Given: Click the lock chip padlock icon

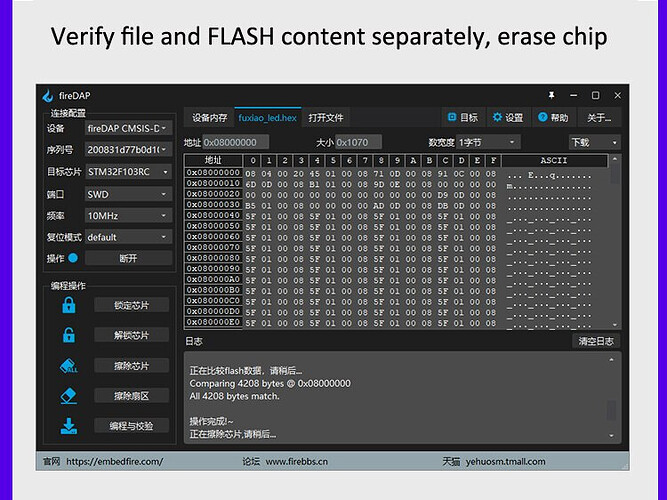Looking at the screenshot, I should (x=68, y=305).
